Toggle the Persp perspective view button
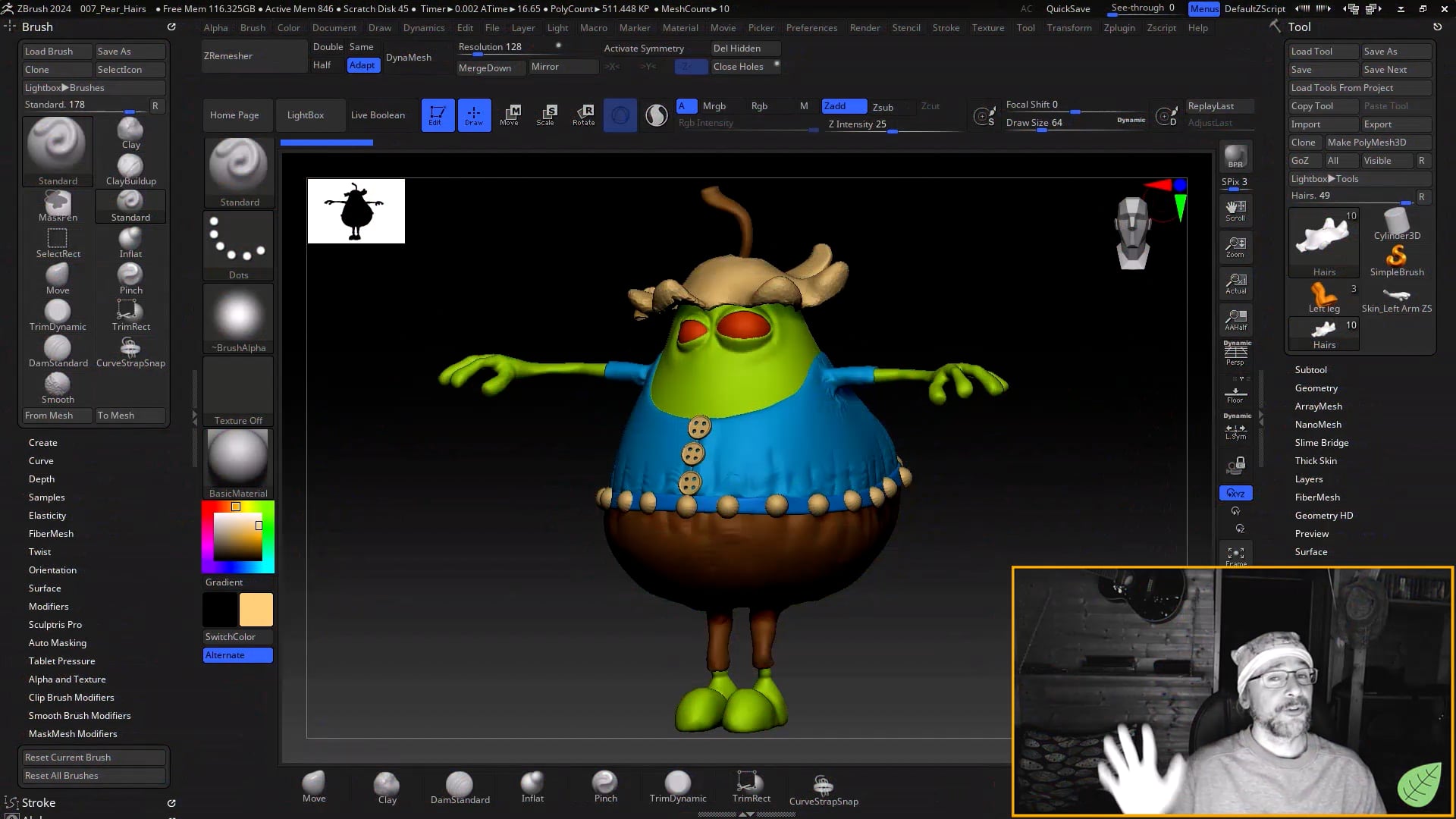 click(1235, 353)
